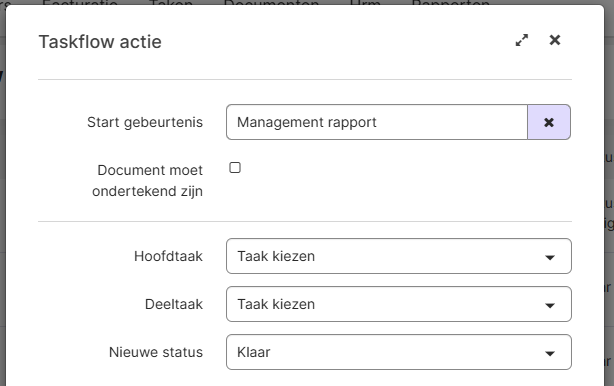Click the Management rapport field
Image resolution: width=614 pixels, height=386 pixels.
pos(377,122)
